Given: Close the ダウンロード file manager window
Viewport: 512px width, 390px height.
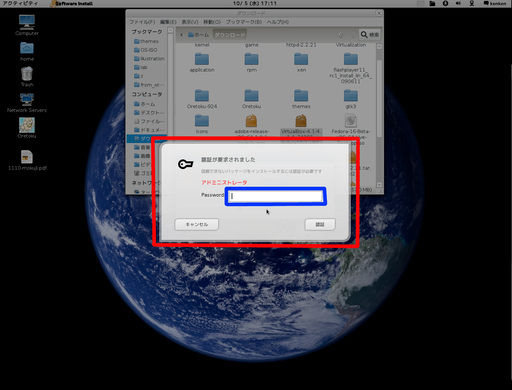Looking at the screenshot, I should [x=379, y=13].
